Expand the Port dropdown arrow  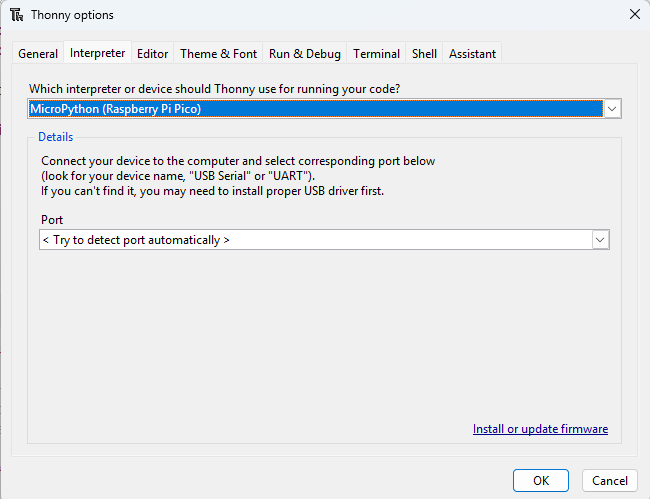600,240
